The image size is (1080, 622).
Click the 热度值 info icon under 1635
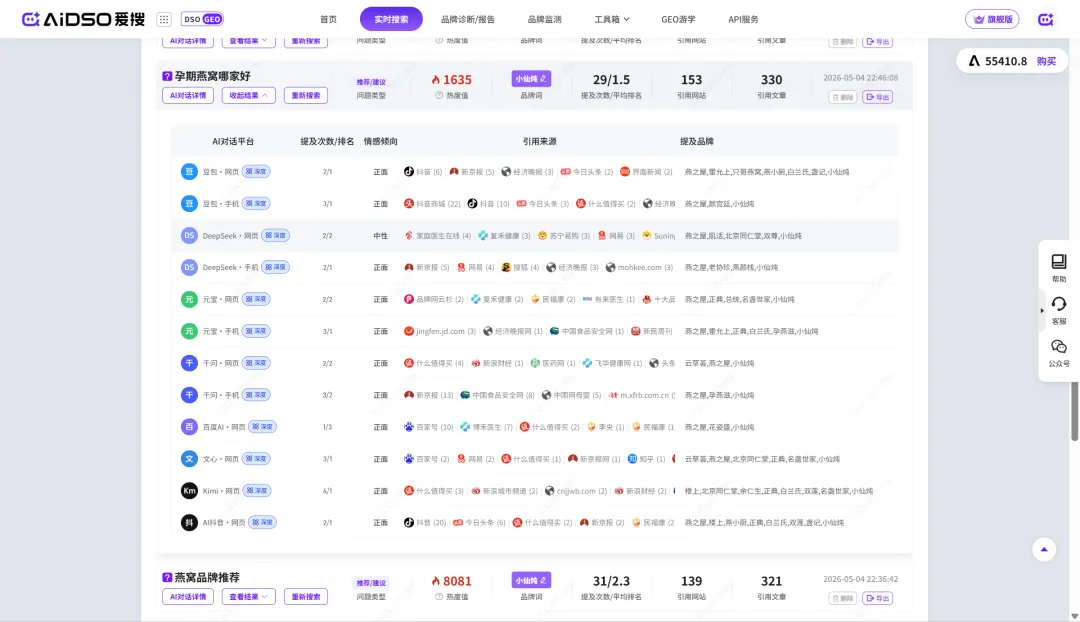tap(439, 96)
